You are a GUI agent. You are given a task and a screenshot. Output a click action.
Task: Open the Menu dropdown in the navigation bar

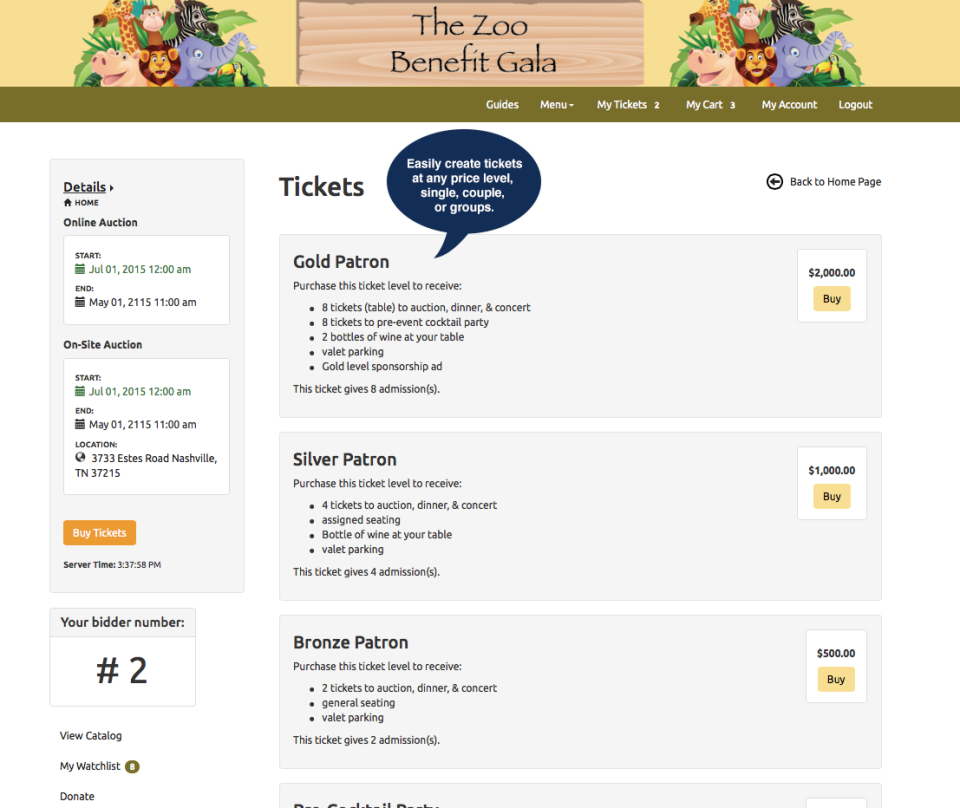[x=557, y=104]
